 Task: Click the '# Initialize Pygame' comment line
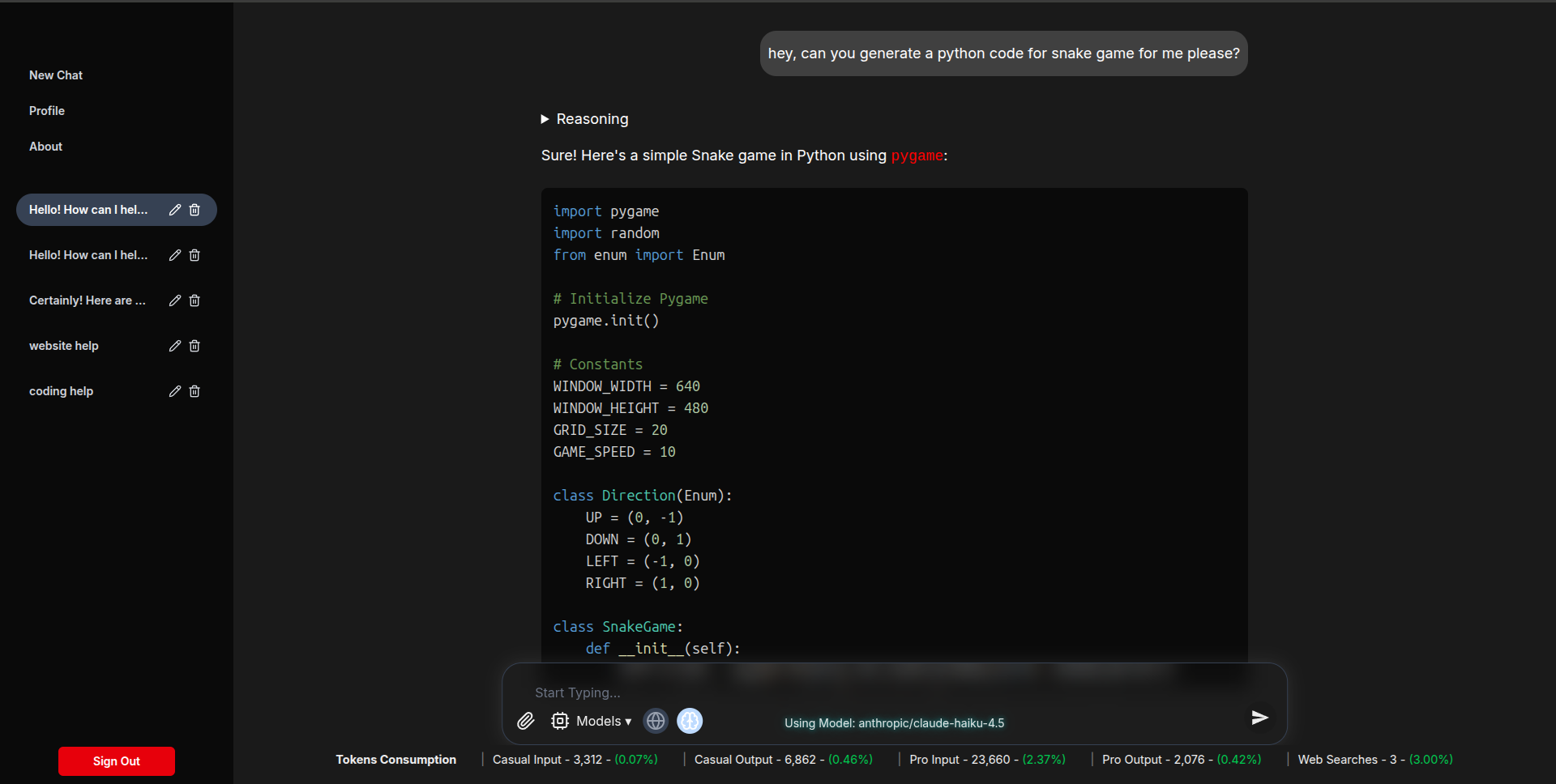tap(631, 299)
